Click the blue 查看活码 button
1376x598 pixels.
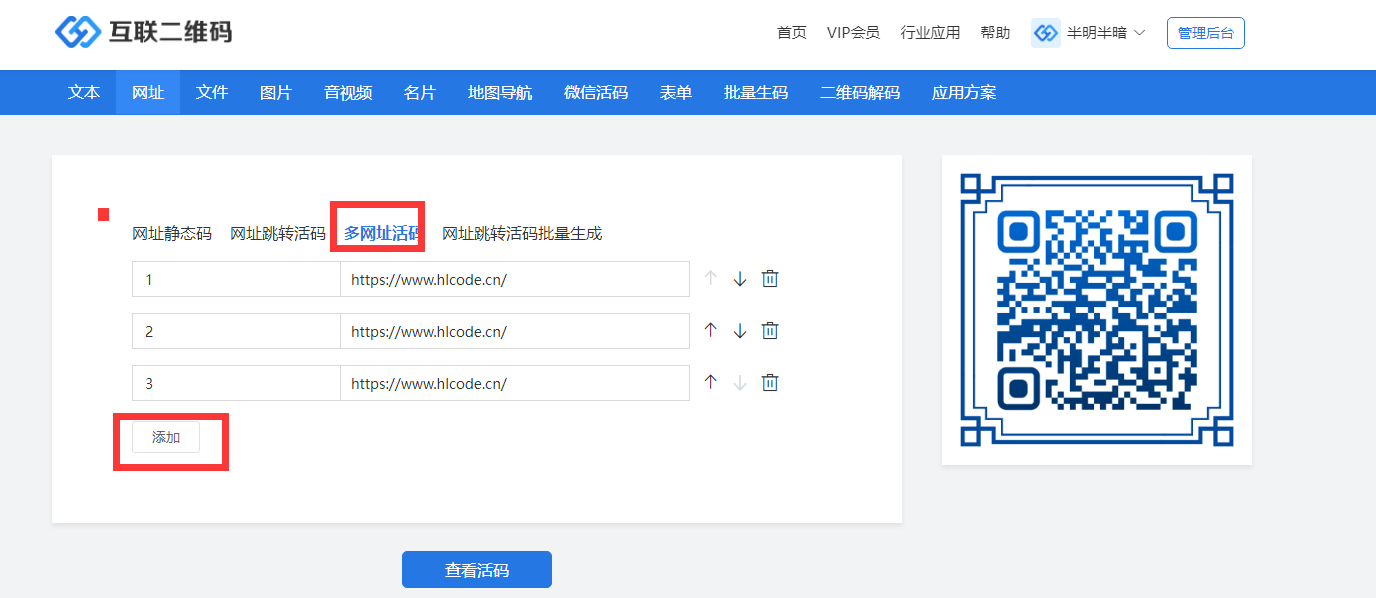477,570
